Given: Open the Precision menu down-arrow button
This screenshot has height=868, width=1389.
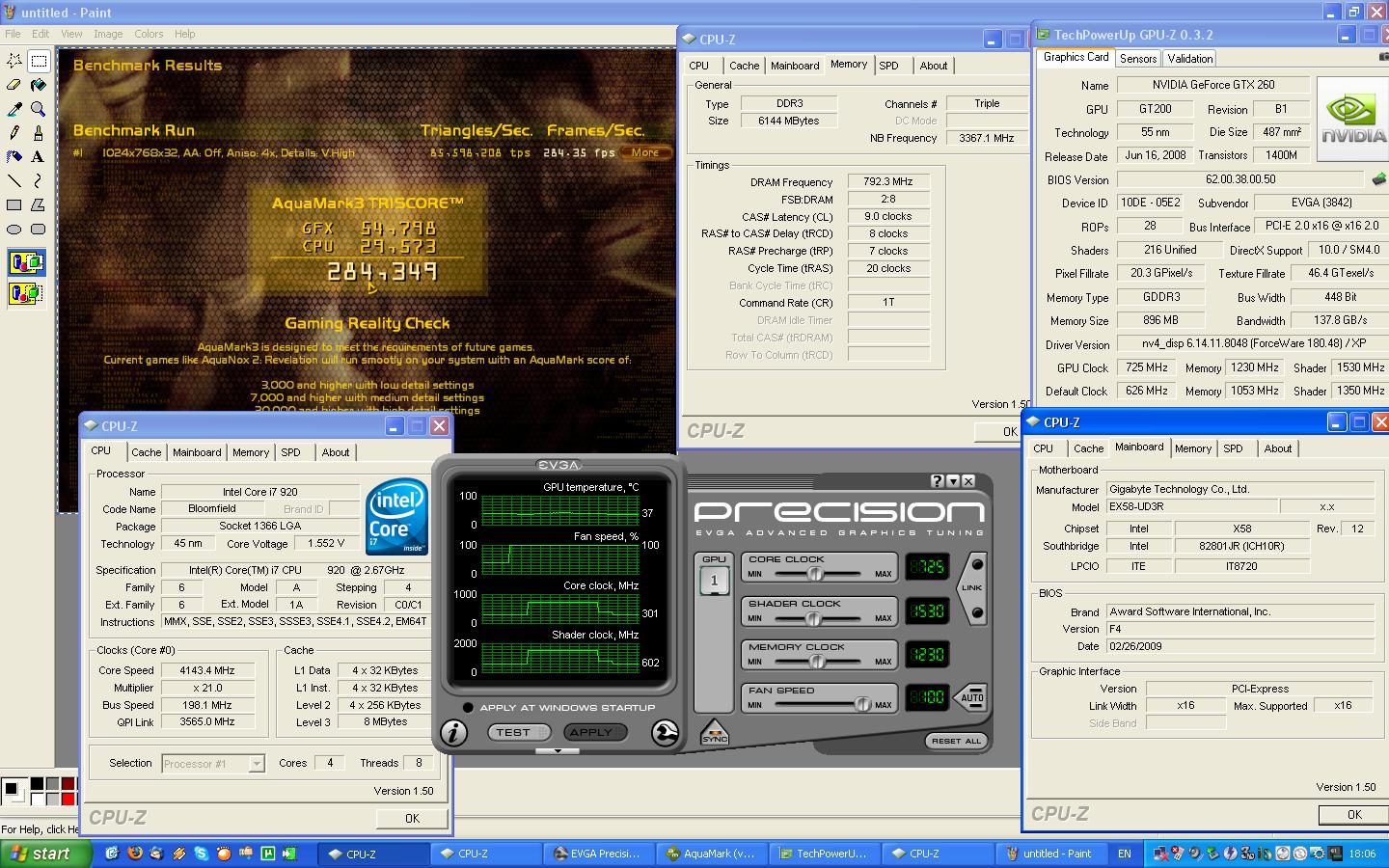Looking at the screenshot, I should coord(953,480).
